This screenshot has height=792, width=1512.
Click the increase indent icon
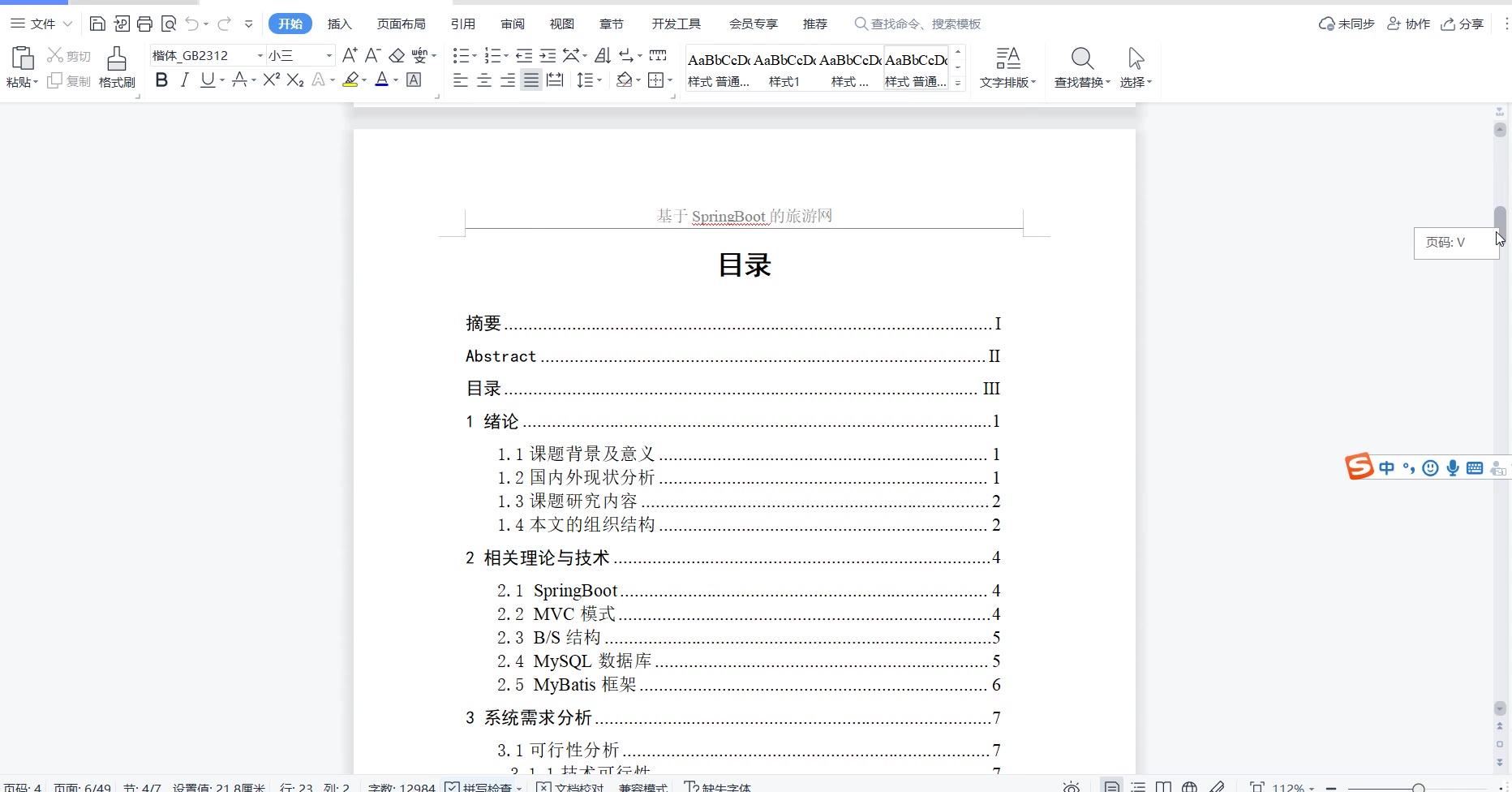click(548, 55)
